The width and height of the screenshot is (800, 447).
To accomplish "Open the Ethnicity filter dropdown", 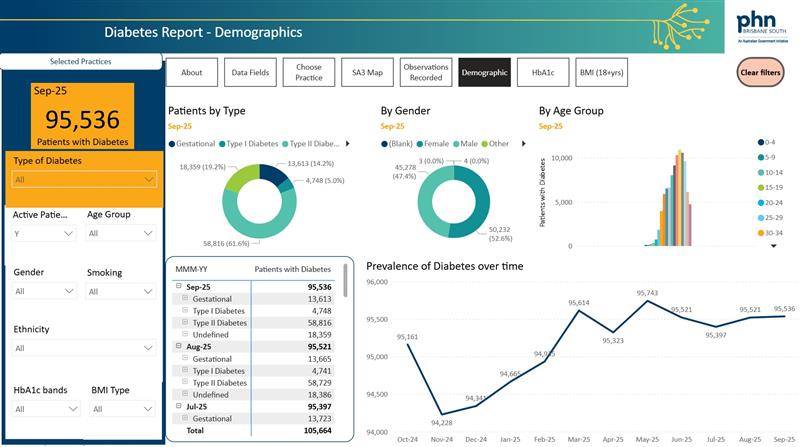I will tap(84, 348).
